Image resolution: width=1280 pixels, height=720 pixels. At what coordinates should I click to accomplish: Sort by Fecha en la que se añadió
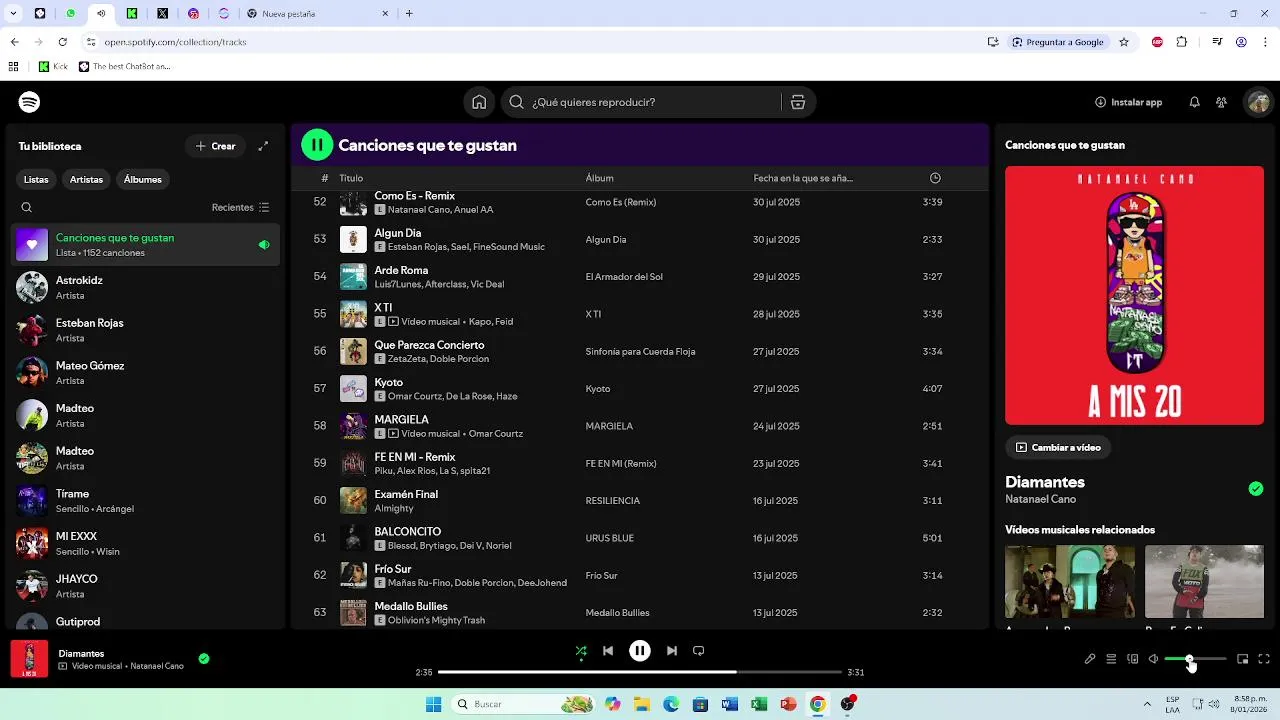(x=803, y=178)
